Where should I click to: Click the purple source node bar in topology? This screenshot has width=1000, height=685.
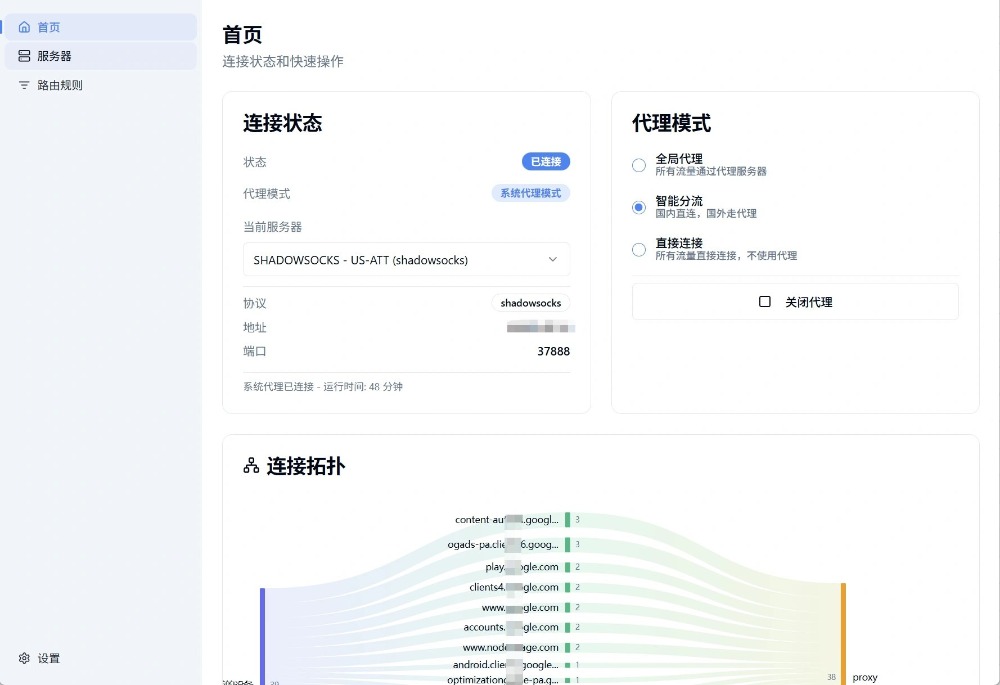click(262, 636)
